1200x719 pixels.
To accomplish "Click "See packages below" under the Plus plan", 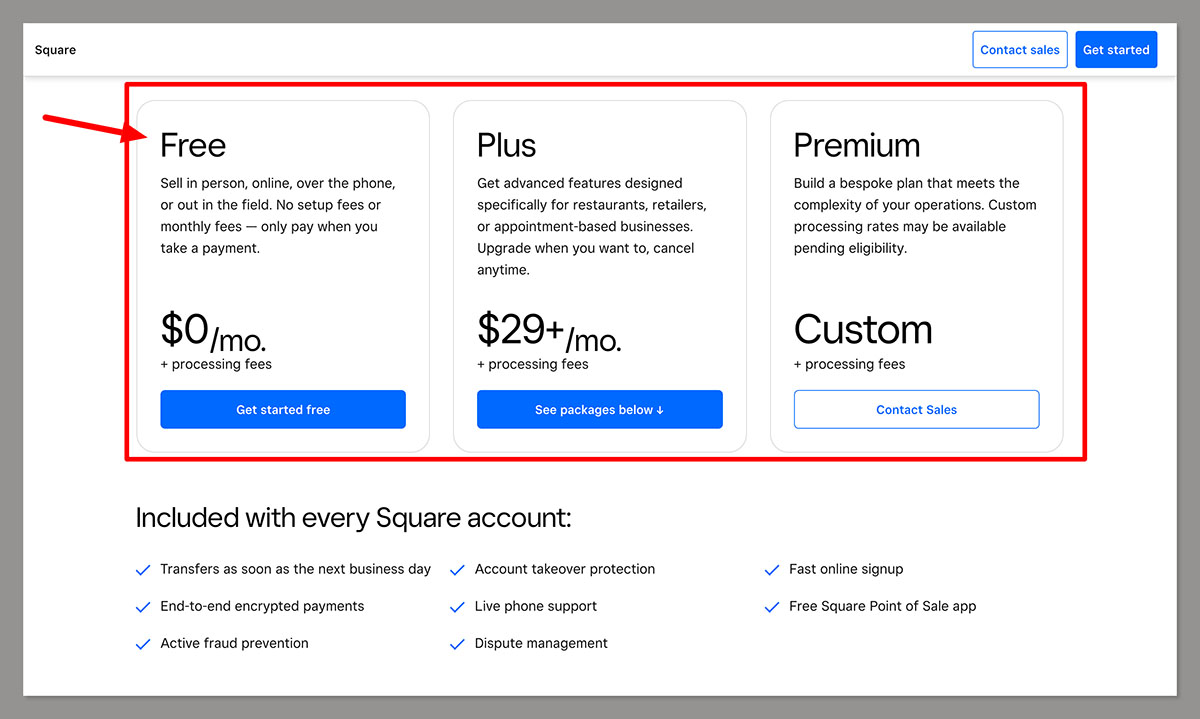I will (x=599, y=409).
